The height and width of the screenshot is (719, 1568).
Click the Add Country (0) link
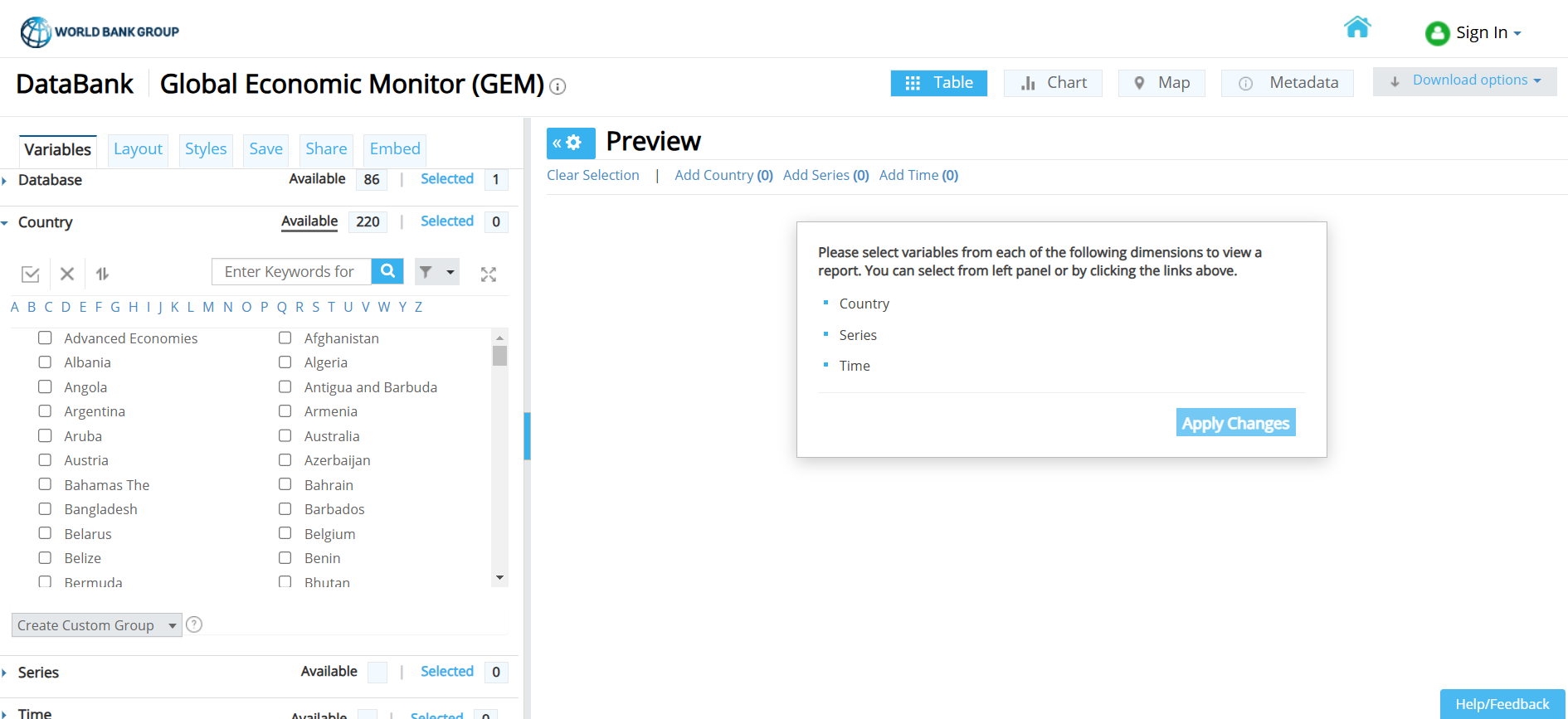(x=723, y=176)
